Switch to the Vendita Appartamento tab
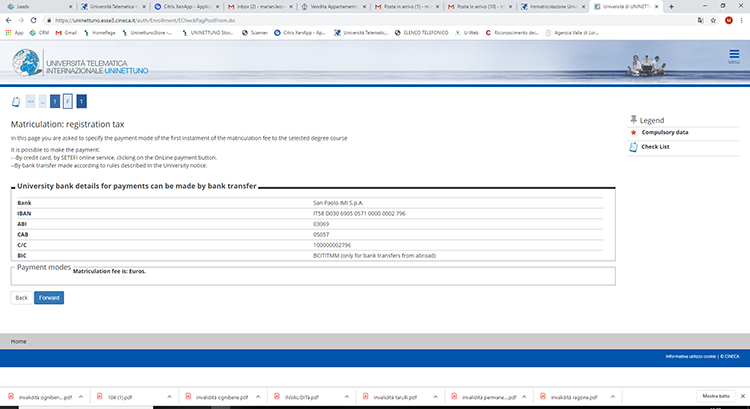The image size is (750, 409). 335,6
